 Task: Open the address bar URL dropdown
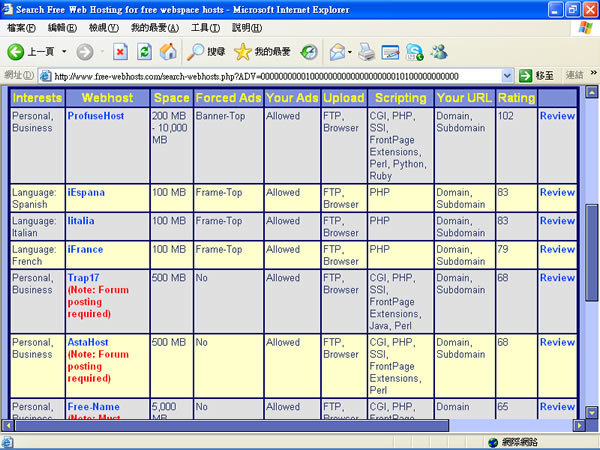coord(507,76)
